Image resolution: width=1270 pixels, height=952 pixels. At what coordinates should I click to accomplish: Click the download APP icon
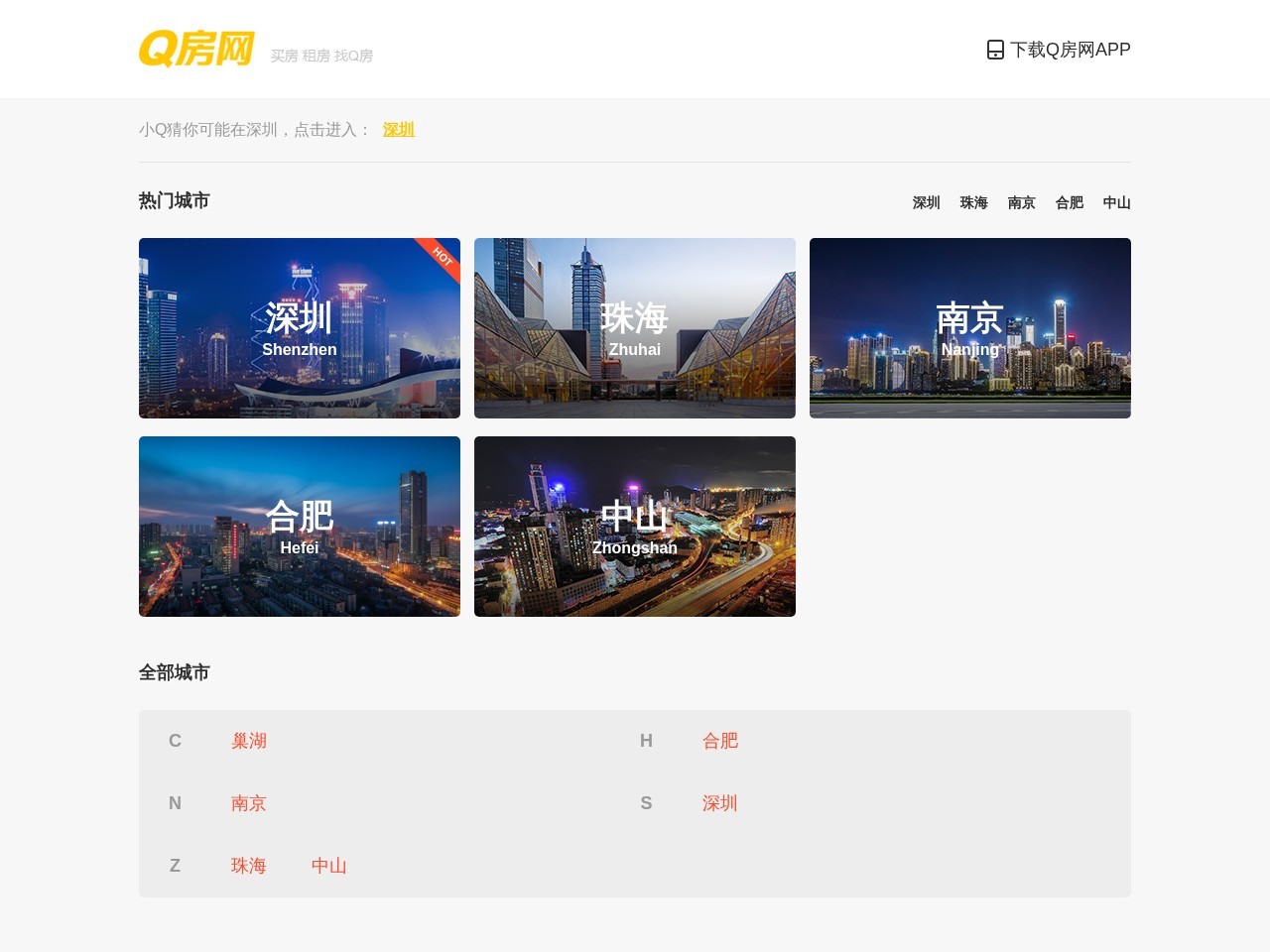(x=994, y=50)
